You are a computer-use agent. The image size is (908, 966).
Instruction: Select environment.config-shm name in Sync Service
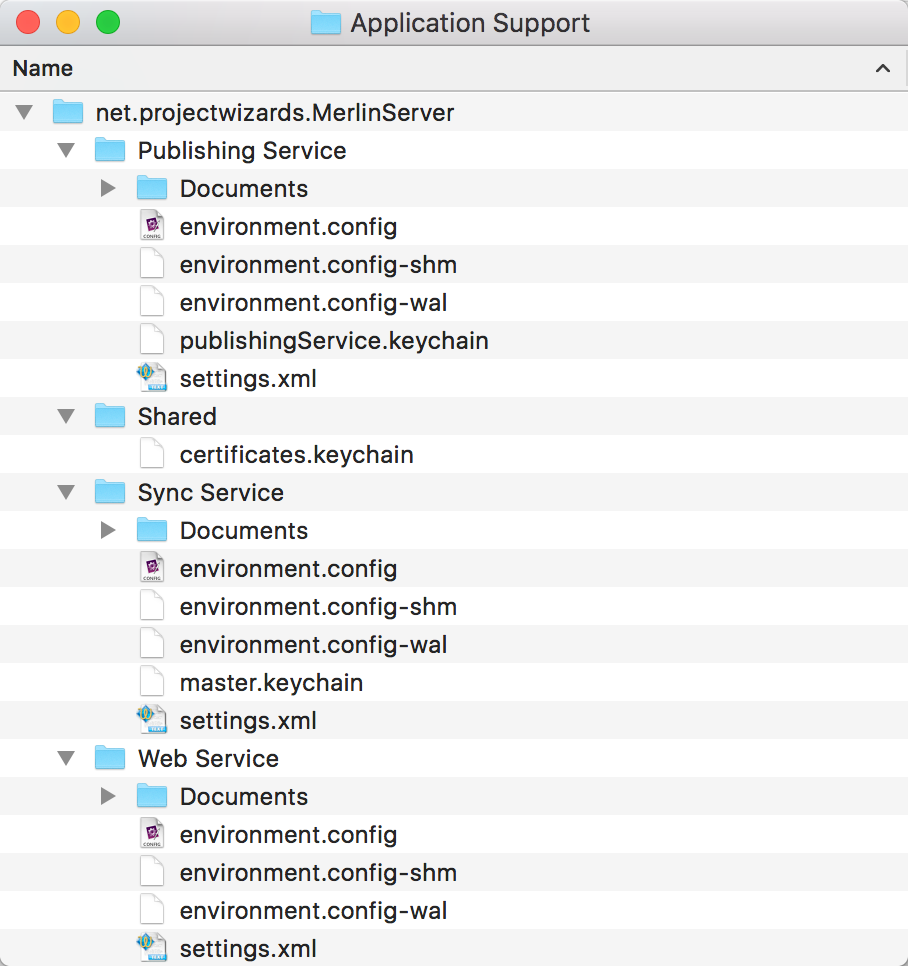pos(318,607)
